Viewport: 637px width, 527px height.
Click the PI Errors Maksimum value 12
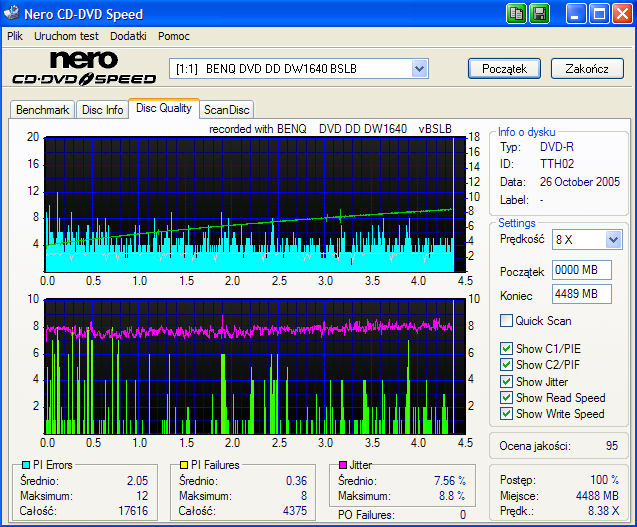pos(142,496)
